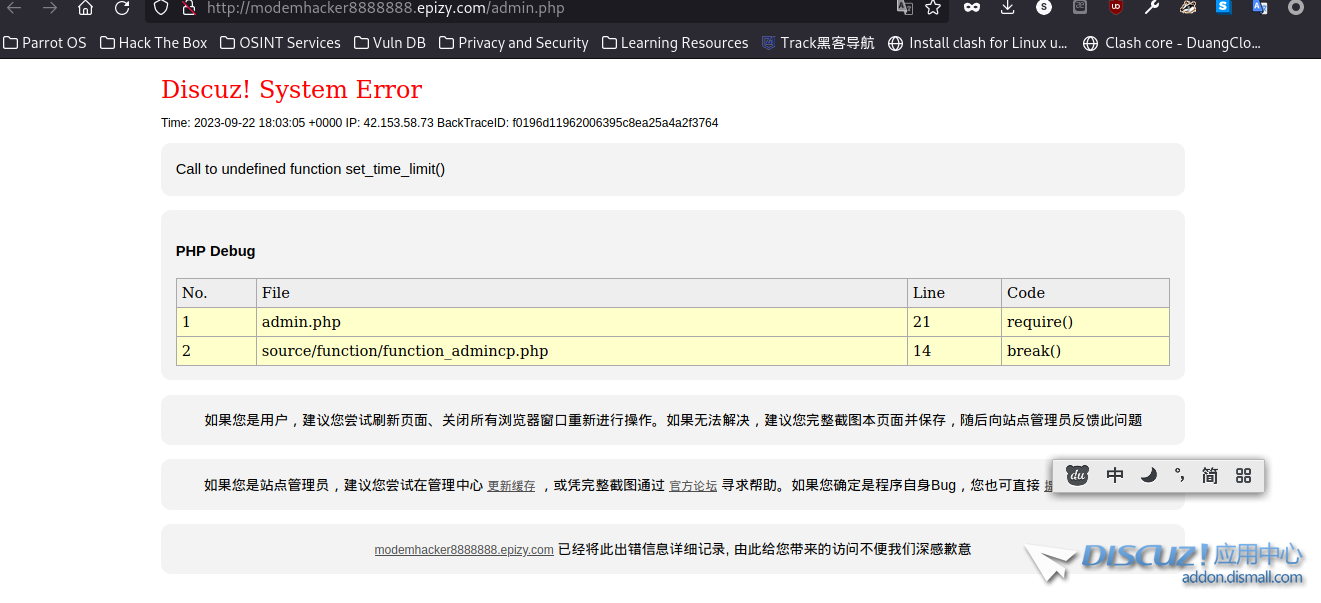Reload the page with the refresh icon

(122, 8)
